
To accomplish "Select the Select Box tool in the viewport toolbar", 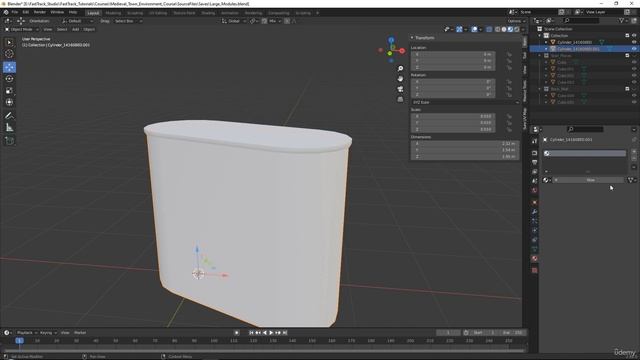I will (9, 42).
